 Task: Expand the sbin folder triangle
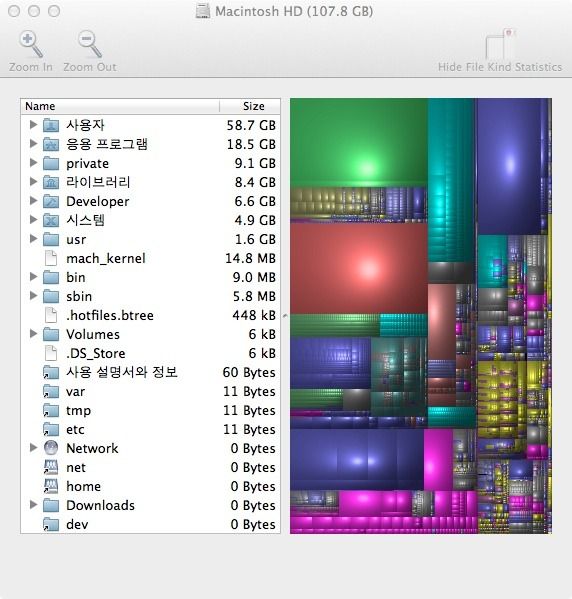coord(33,295)
